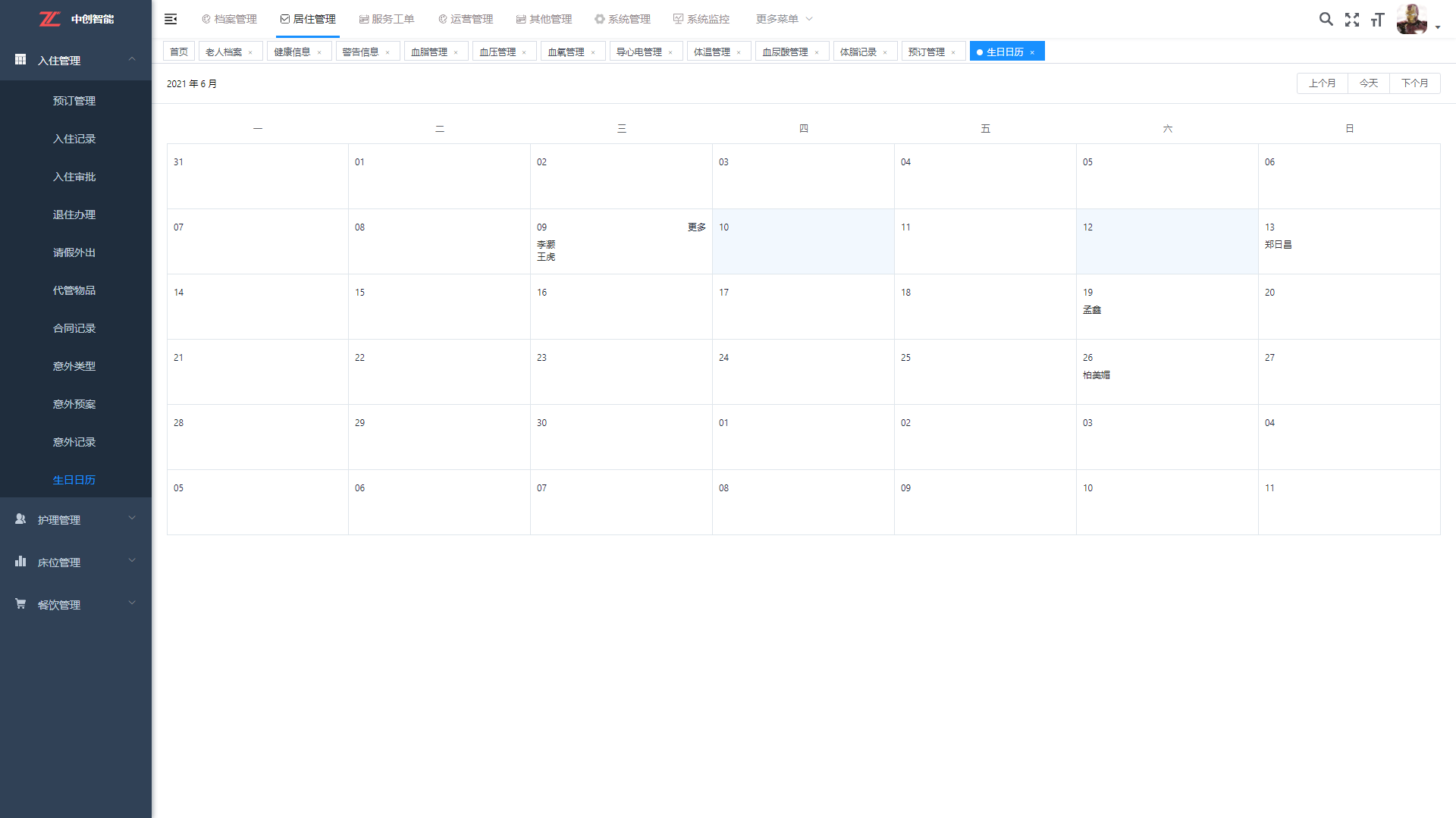Open the 更多菜单 dropdown
The image size is (1456, 818).
[x=783, y=19]
